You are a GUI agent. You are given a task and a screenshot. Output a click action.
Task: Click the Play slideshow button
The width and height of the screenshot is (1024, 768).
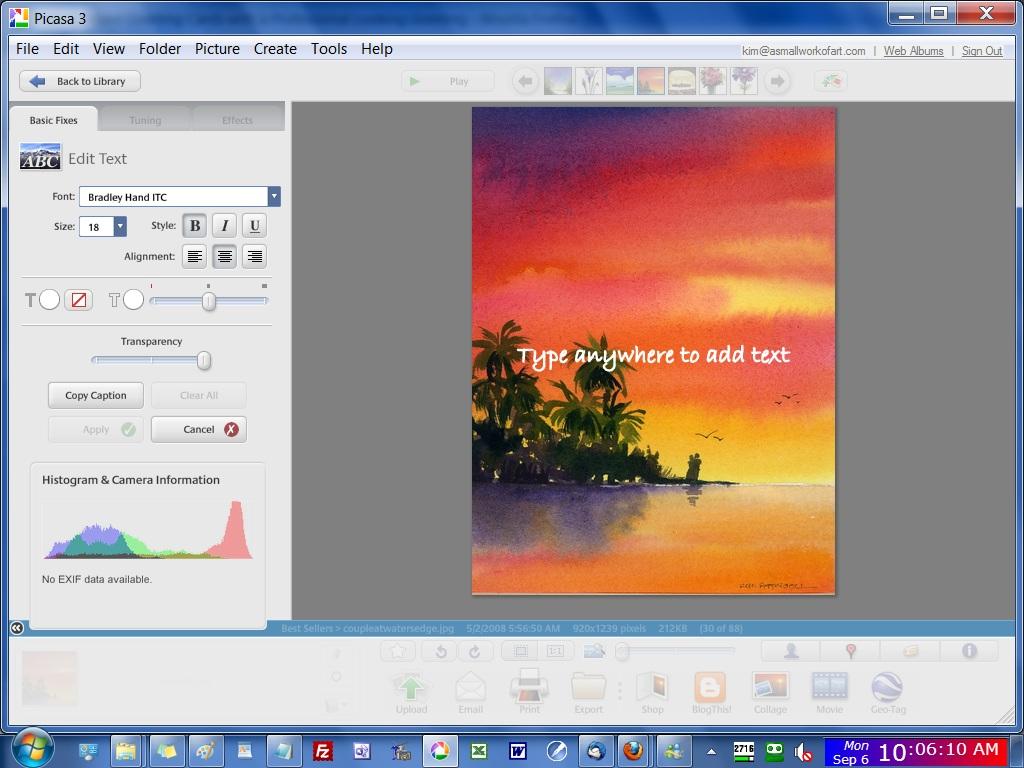point(447,81)
